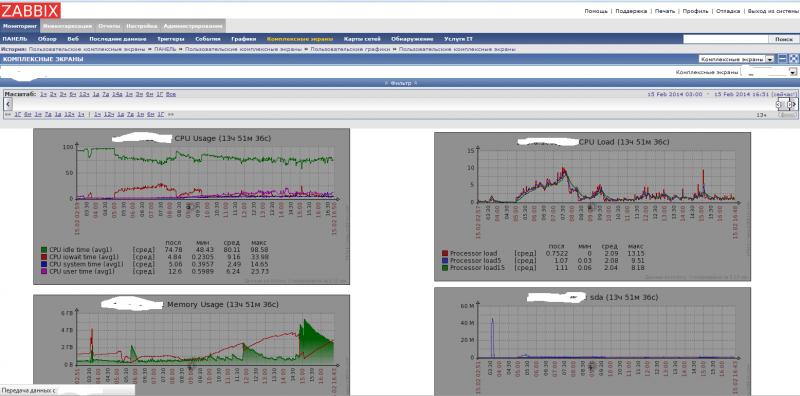The height and width of the screenshot is (396, 800).
Task: Click the left handle of timeline slider
Action: (780, 105)
